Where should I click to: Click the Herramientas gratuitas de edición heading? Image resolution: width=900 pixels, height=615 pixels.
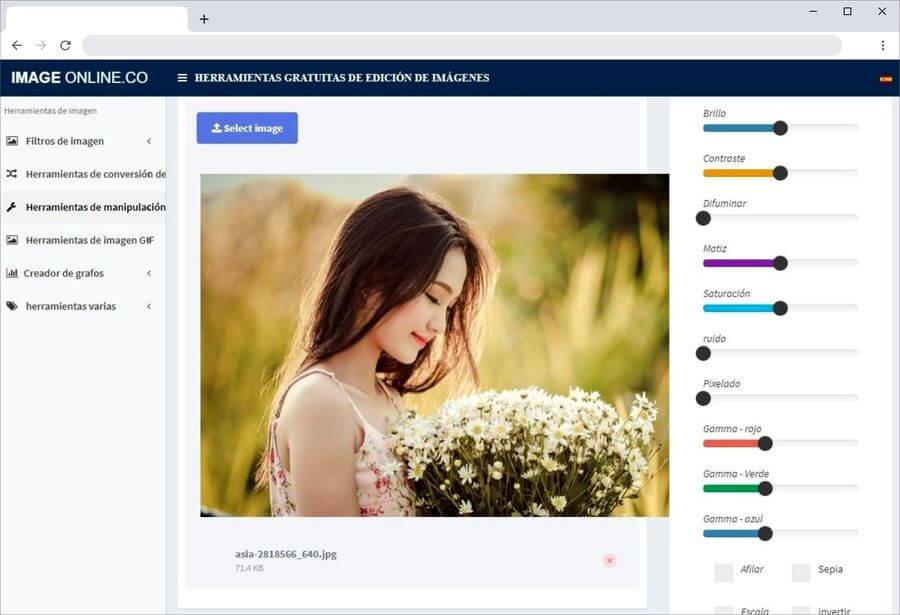(x=342, y=78)
